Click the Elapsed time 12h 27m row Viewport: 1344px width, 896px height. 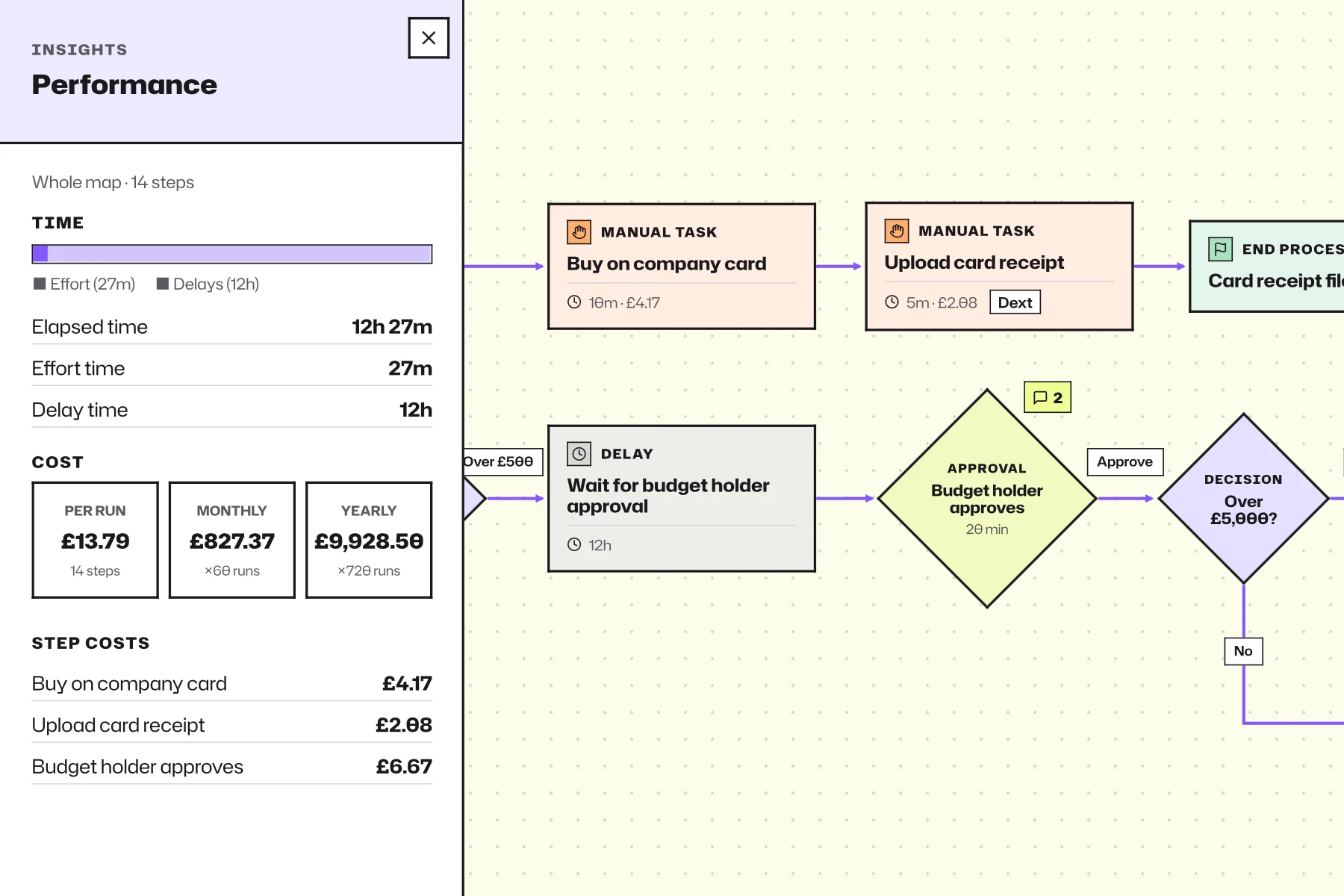tap(232, 327)
